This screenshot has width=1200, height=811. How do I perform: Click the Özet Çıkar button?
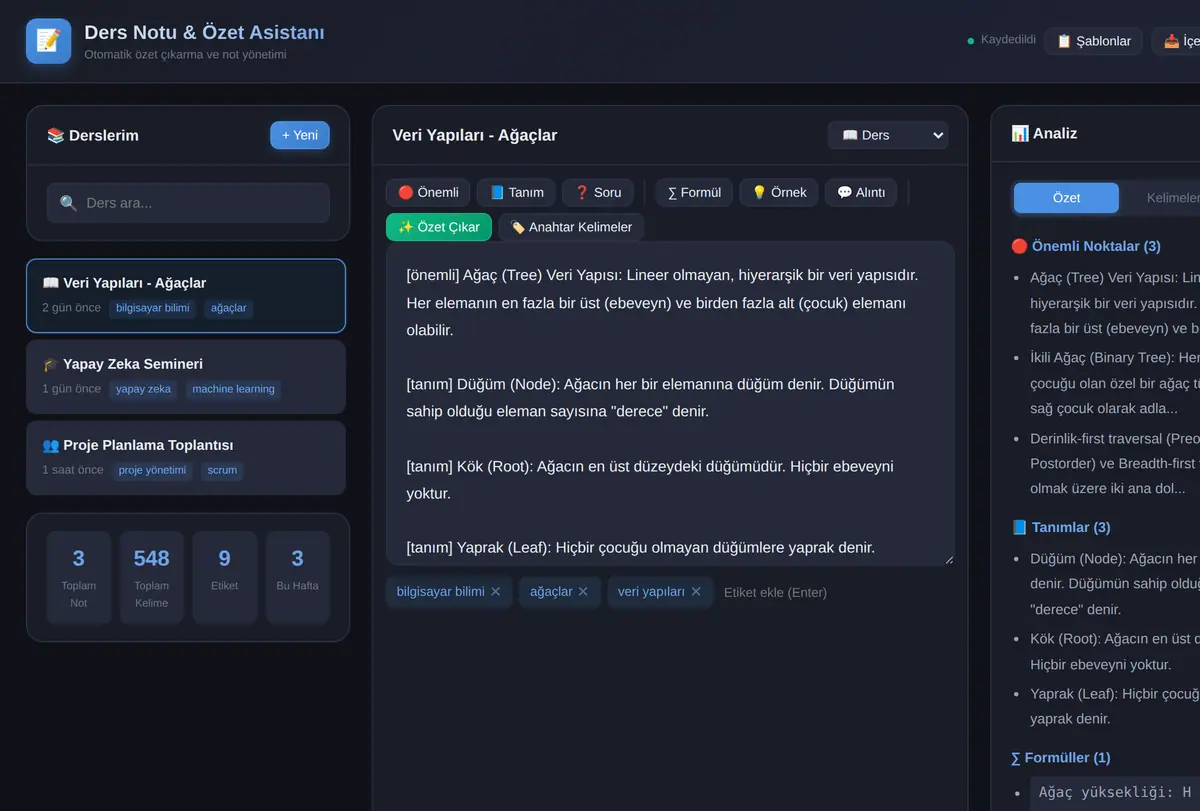[439, 227]
